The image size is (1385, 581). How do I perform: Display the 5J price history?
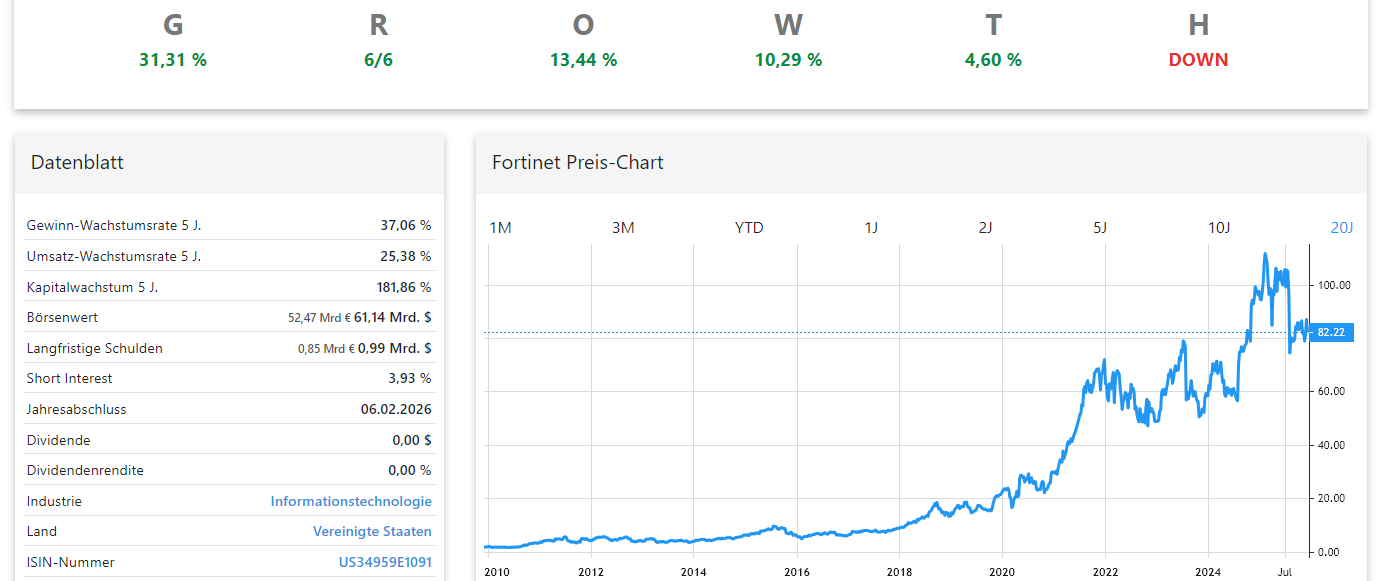(x=1100, y=228)
